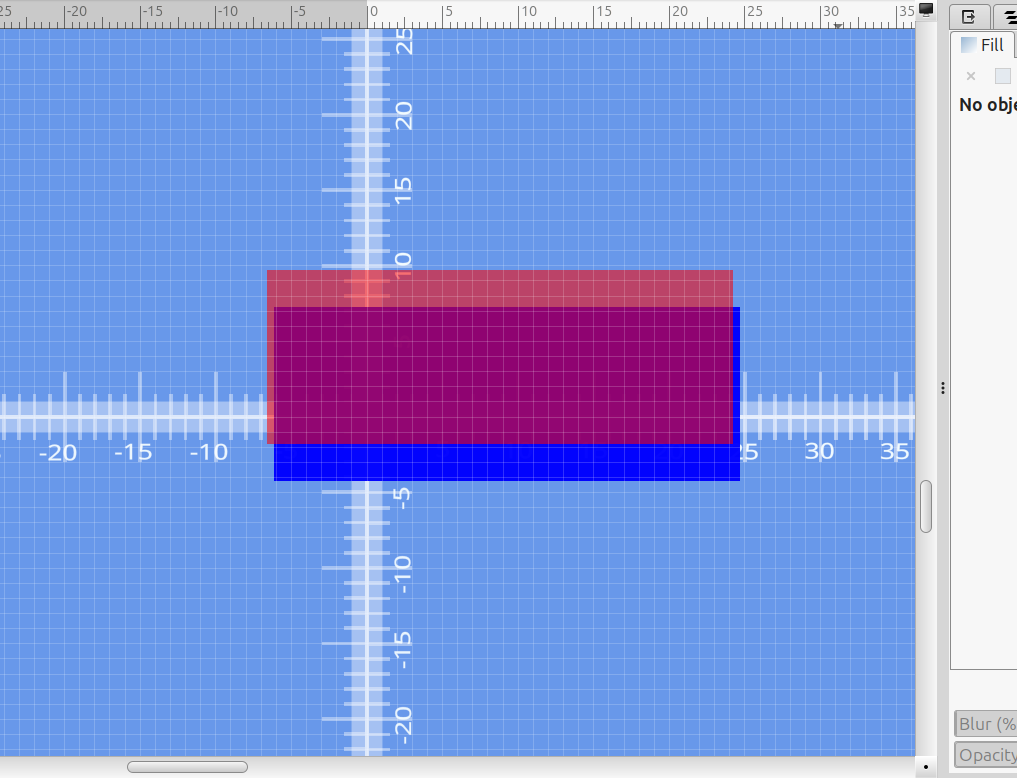Click the monitor icon at ruler corner
The width and height of the screenshot is (1017, 778).
pos(926,10)
